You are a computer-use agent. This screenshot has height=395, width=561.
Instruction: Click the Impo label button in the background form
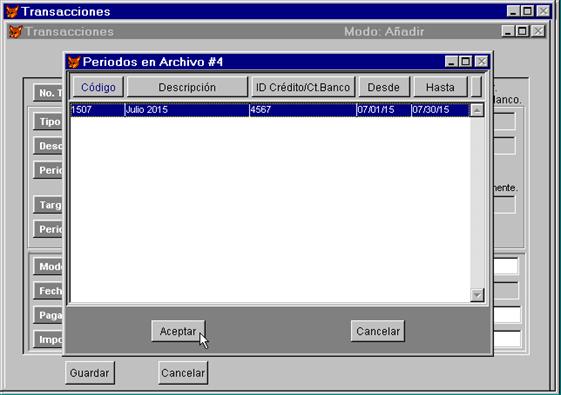pyautogui.click(x=49, y=339)
